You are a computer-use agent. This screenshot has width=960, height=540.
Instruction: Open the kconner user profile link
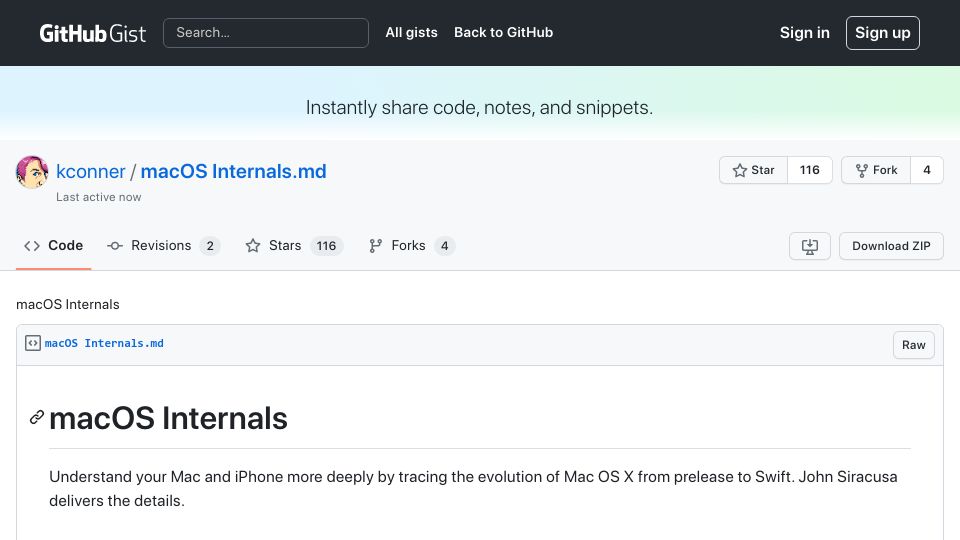[91, 171]
